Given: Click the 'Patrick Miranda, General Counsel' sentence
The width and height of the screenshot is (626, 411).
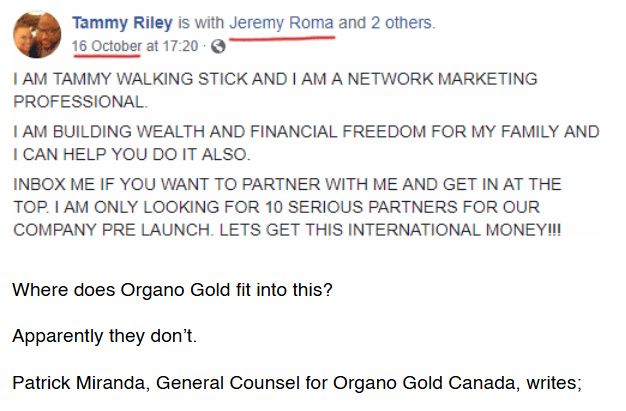Looking at the screenshot, I should click(x=297, y=383).
